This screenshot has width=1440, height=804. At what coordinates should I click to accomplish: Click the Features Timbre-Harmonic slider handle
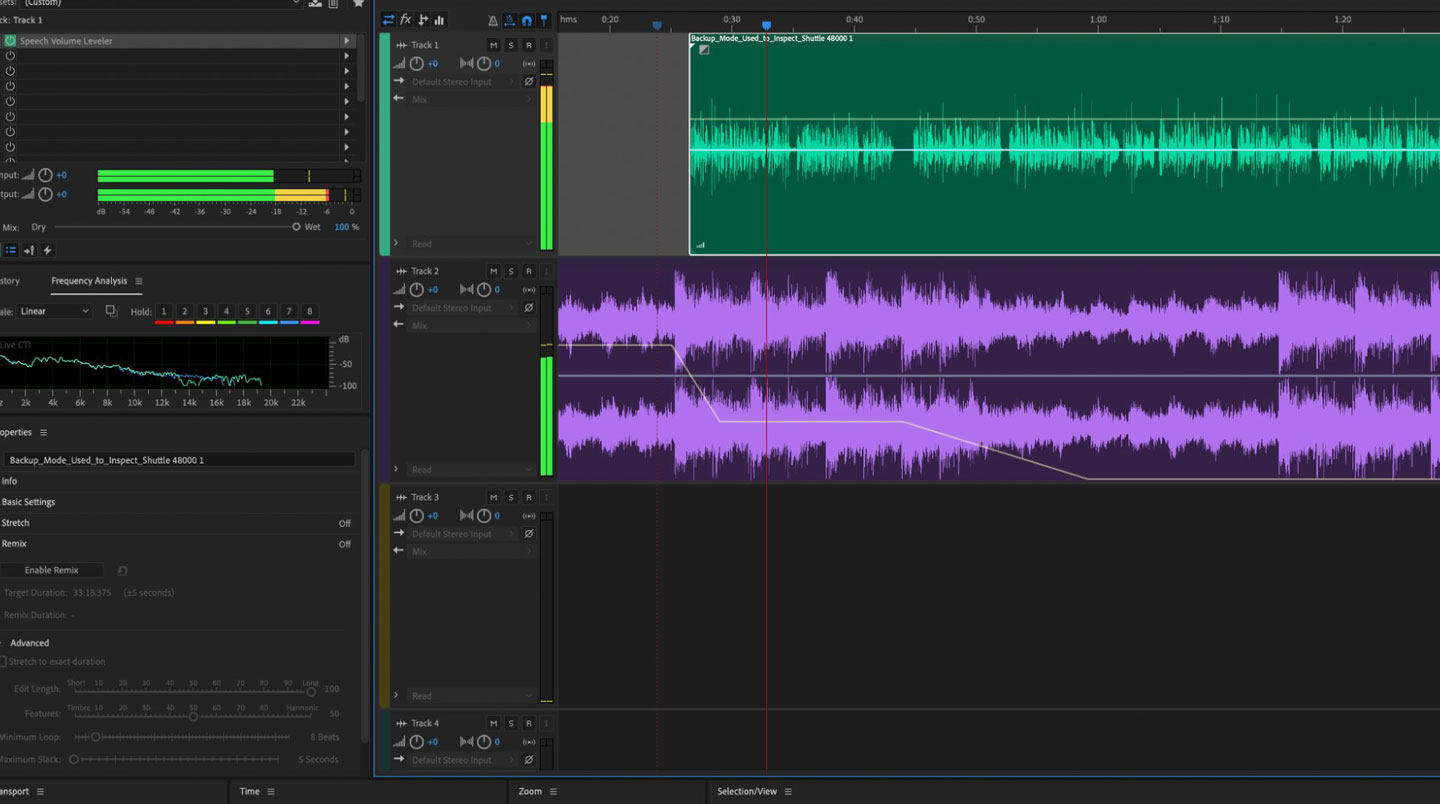coord(193,716)
